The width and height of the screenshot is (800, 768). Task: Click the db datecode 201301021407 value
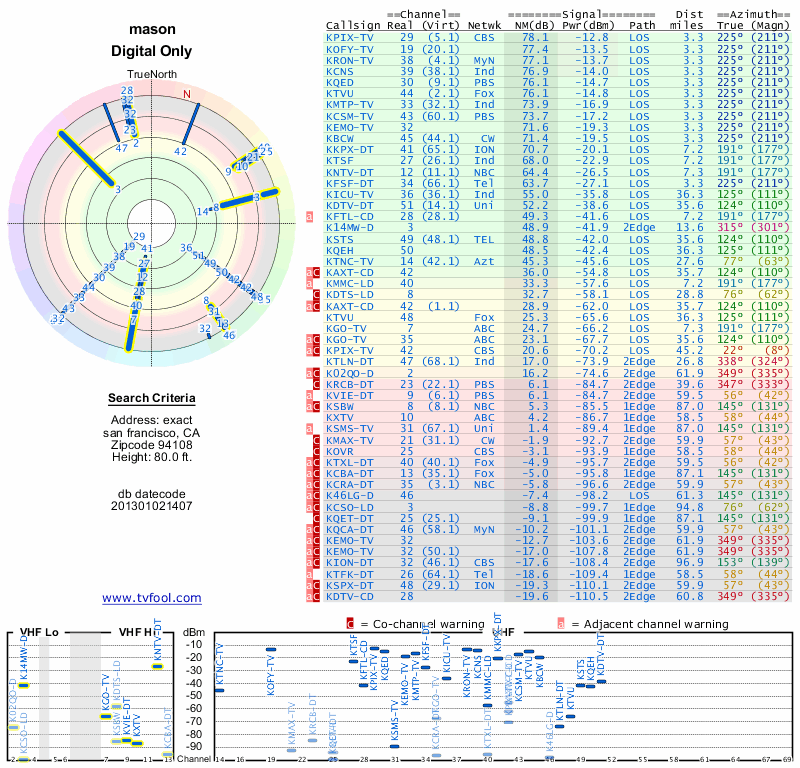click(x=152, y=506)
